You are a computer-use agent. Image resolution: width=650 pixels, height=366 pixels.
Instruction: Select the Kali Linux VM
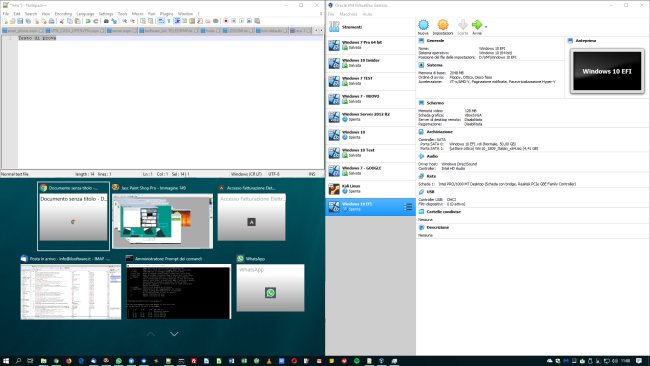(371, 189)
